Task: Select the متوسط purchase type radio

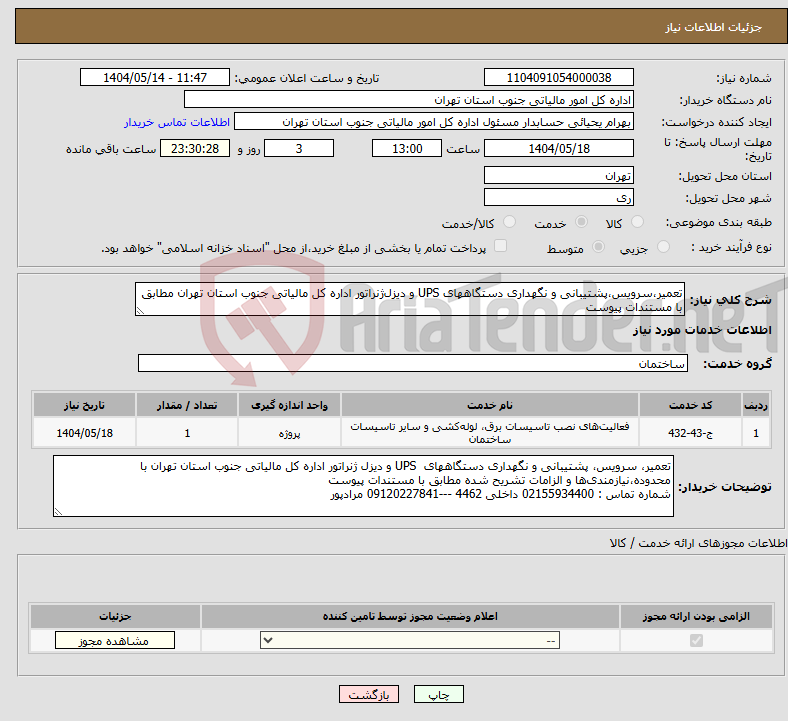Action: [599, 247]
